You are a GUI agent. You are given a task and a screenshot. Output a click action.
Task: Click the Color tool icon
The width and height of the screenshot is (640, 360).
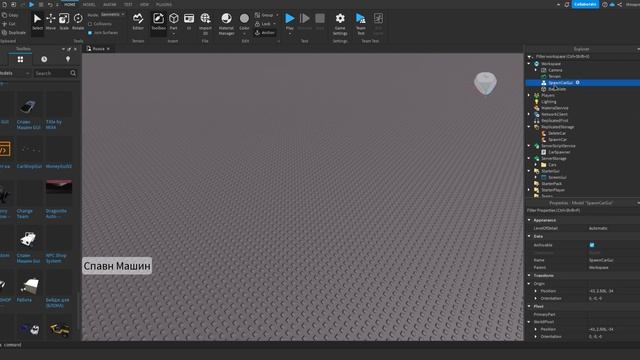[244, 19]
